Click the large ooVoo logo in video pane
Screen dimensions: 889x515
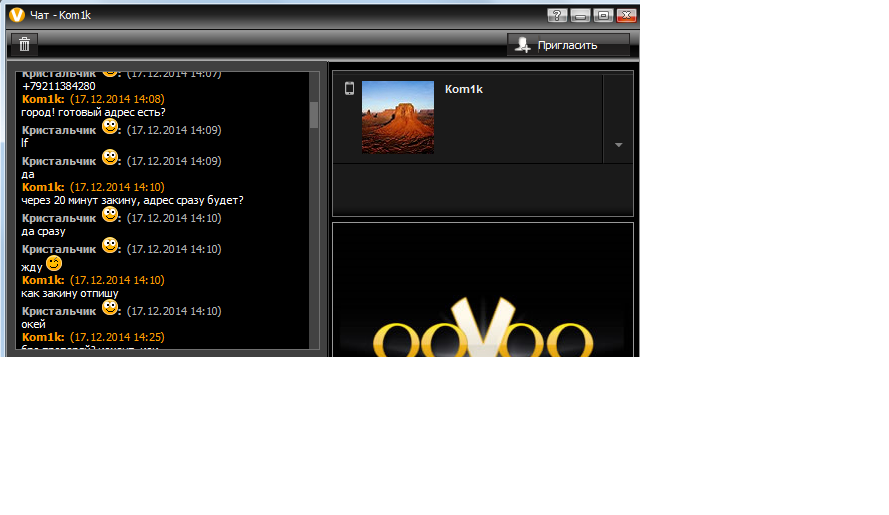[483, 329]
